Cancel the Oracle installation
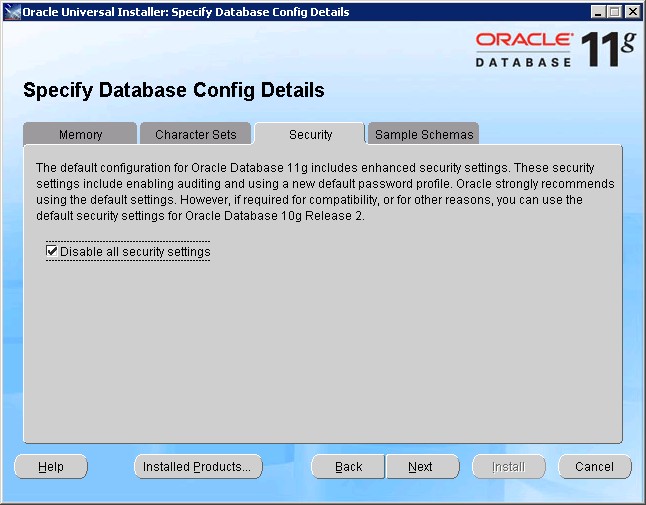This screenshot has width=646, height=505. click(x=595, y=467)
